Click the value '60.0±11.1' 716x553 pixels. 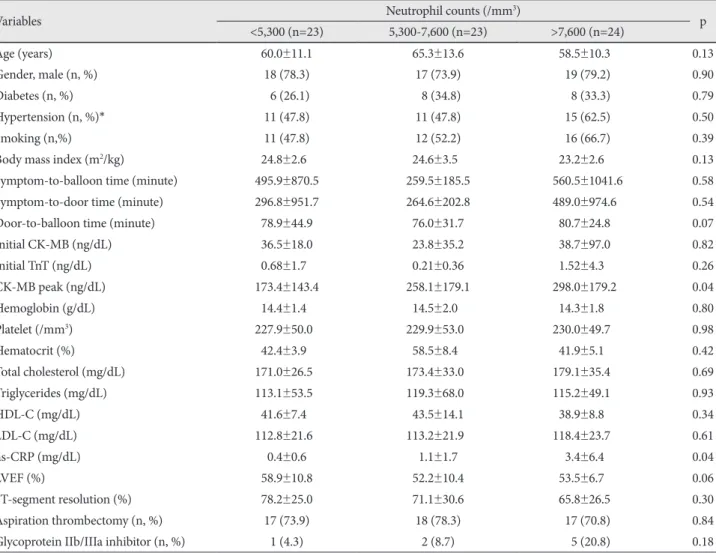point(286,53)
